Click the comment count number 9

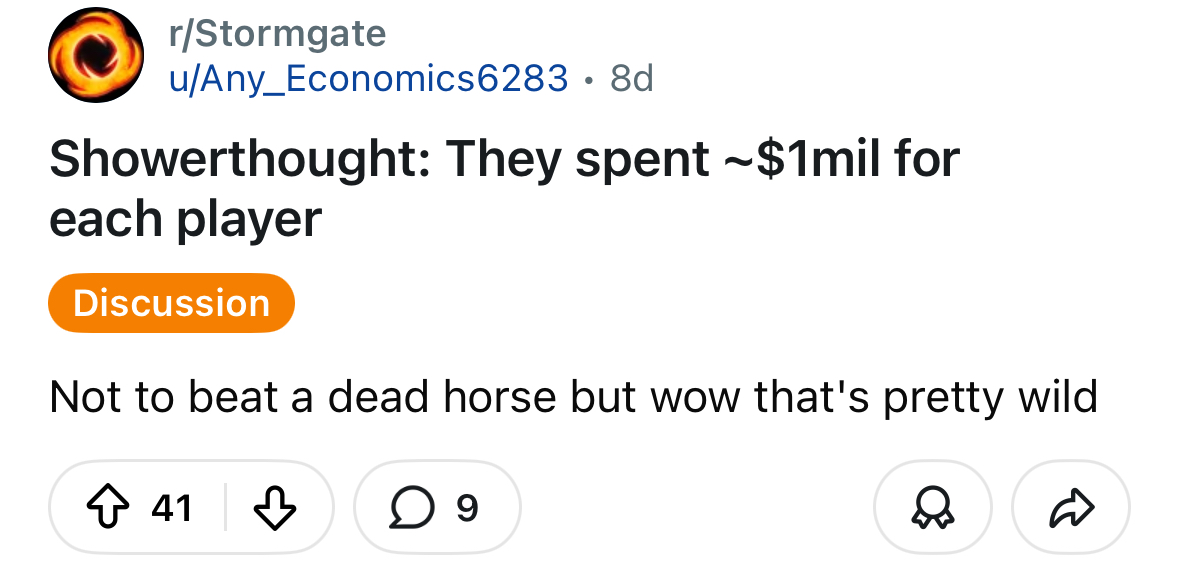[467, 508]
